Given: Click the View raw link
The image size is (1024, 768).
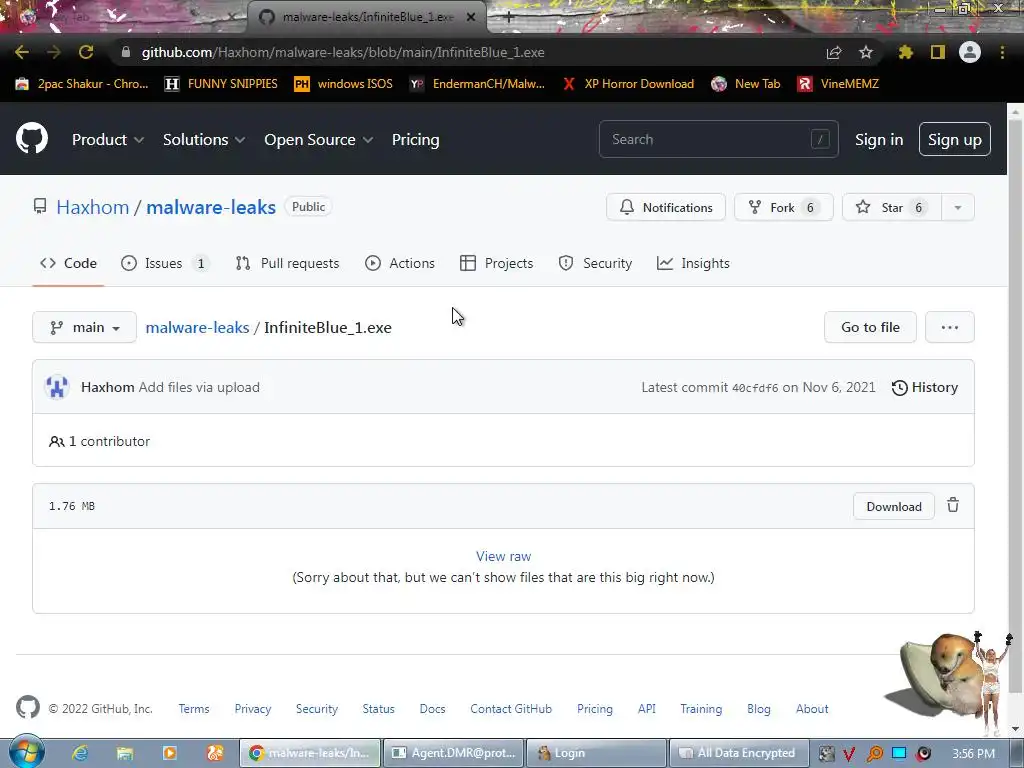Looking at the screenshot, I should click(x=503, y=556).
